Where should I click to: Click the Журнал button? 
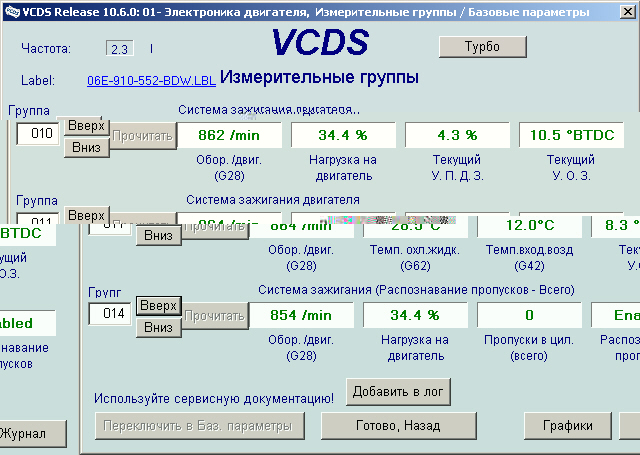point(32,433)
